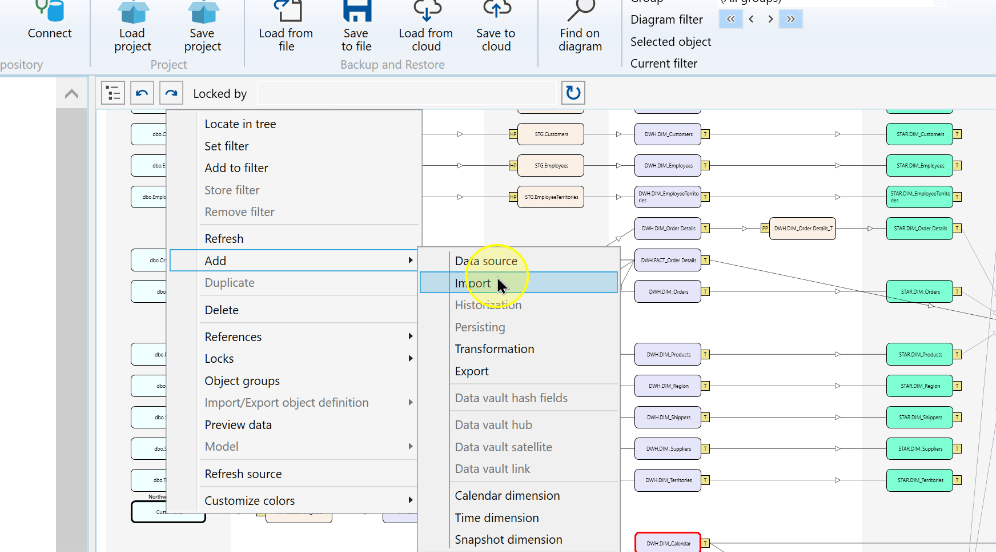Viewport: 996px width, 552px height.
Task: Click the Save project ribbon icon
Action: [x=202, y=11]
